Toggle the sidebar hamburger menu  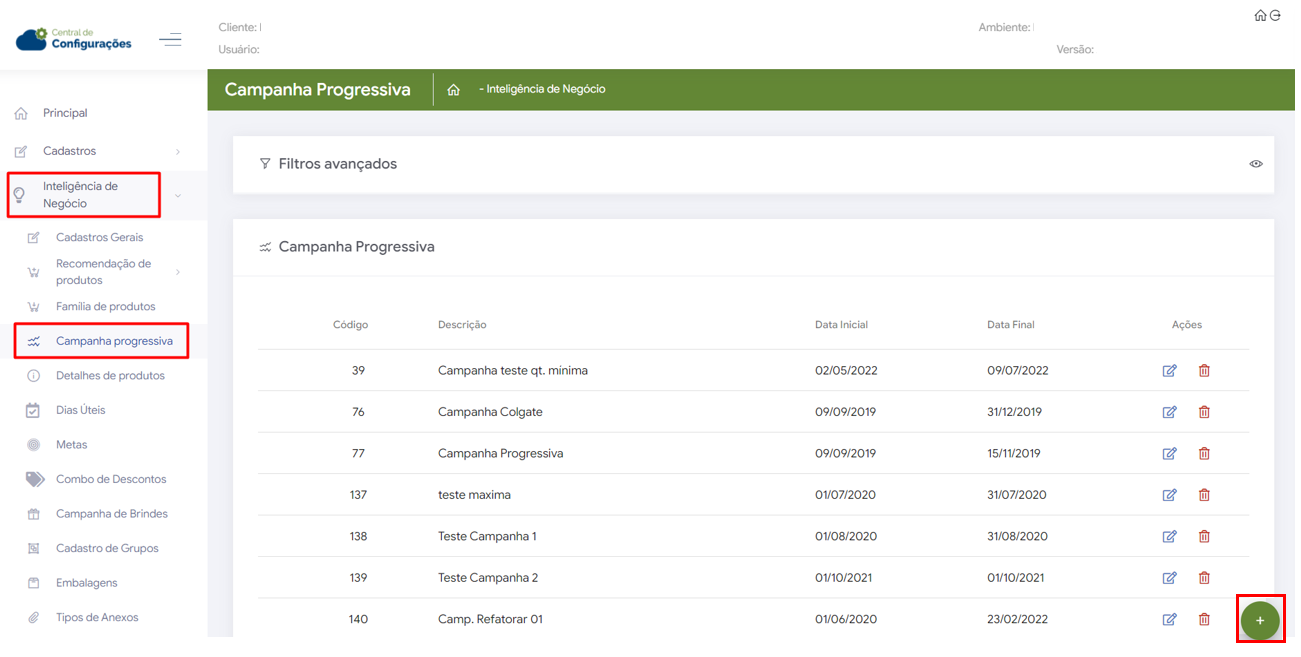point(170,40)
